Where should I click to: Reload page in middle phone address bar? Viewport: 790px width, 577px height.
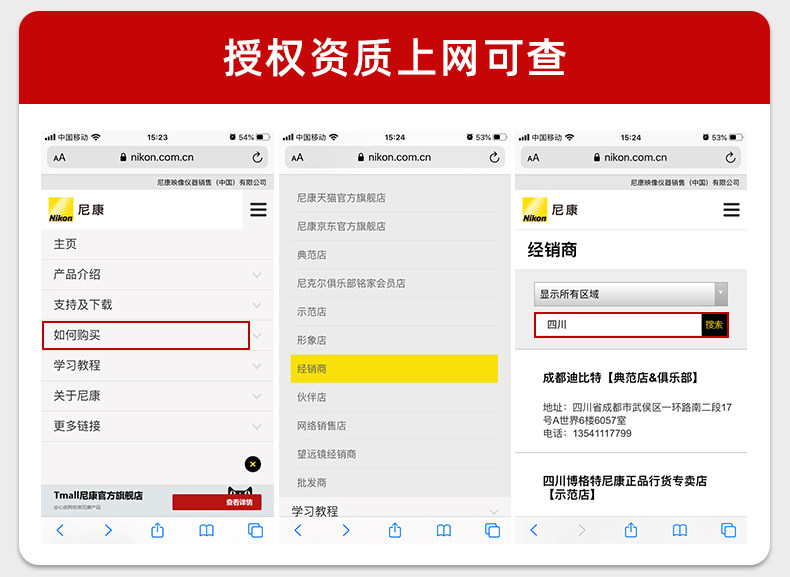[x=494, y=158]
